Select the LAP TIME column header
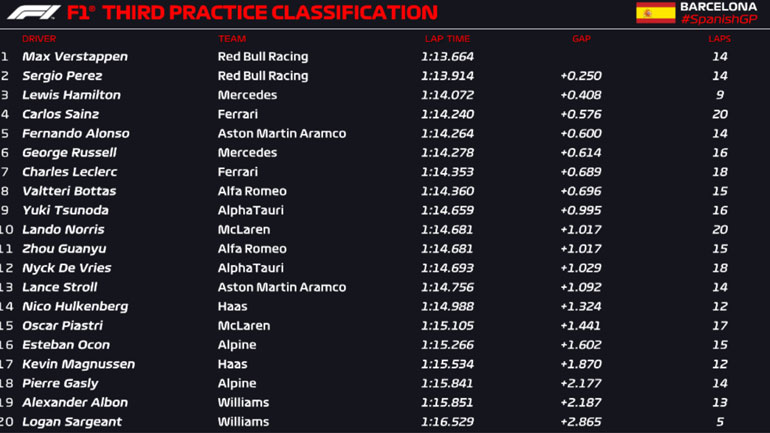This screenshot has height=433, width=770. pos(446,39)
